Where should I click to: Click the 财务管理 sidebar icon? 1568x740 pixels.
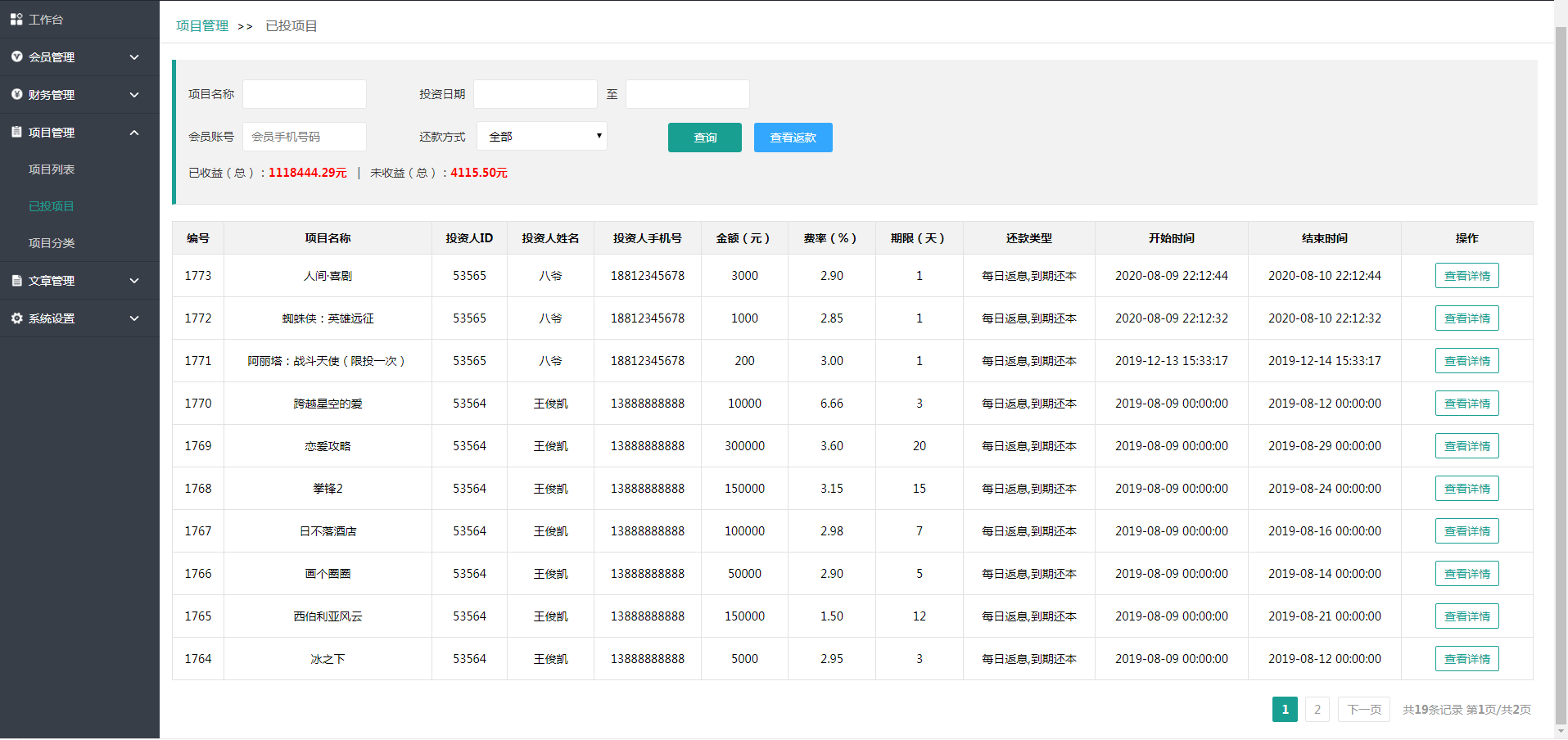[16, 94]
